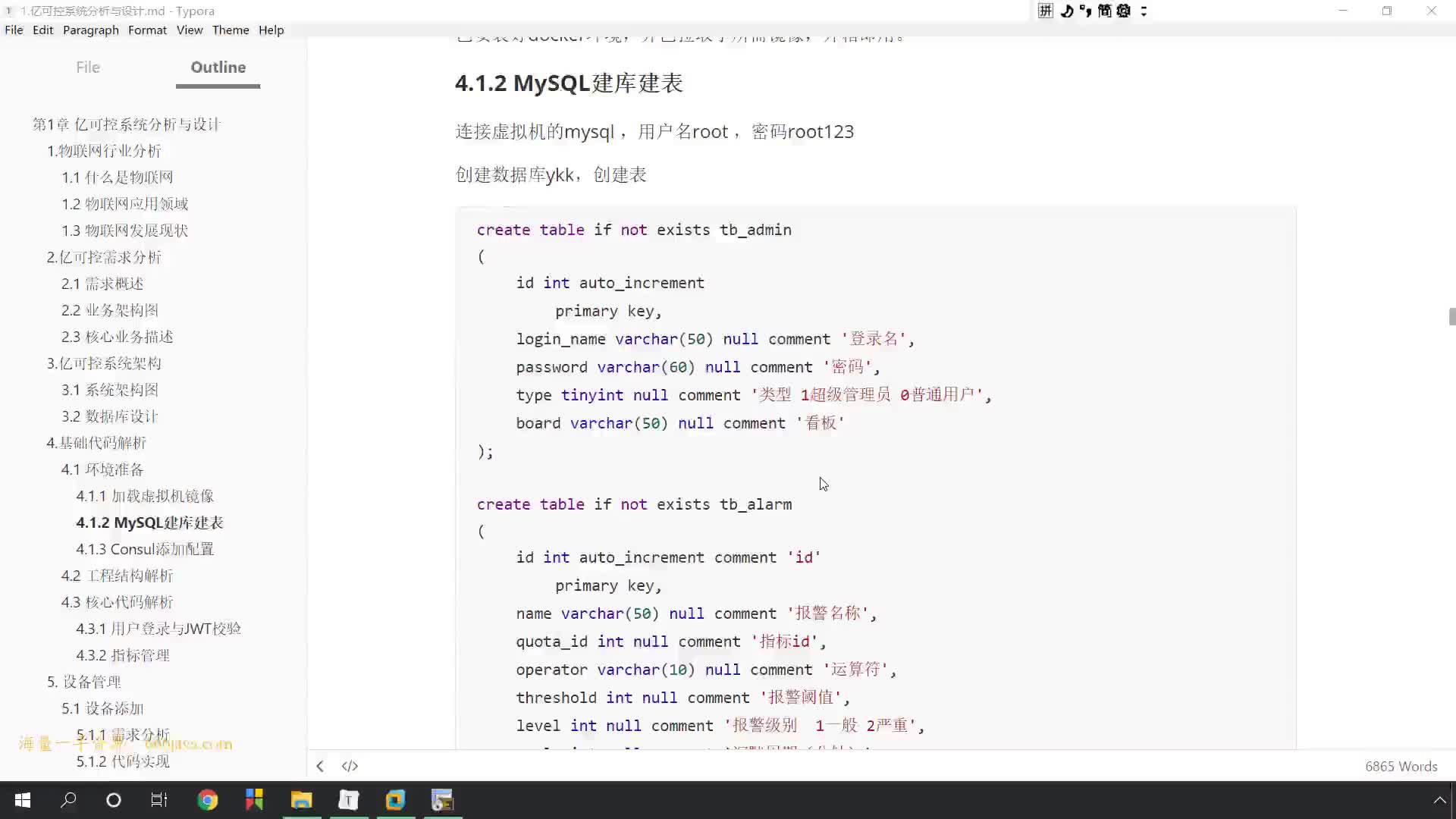
Task: Click paragraph with password root123
Action: [654, 131]
